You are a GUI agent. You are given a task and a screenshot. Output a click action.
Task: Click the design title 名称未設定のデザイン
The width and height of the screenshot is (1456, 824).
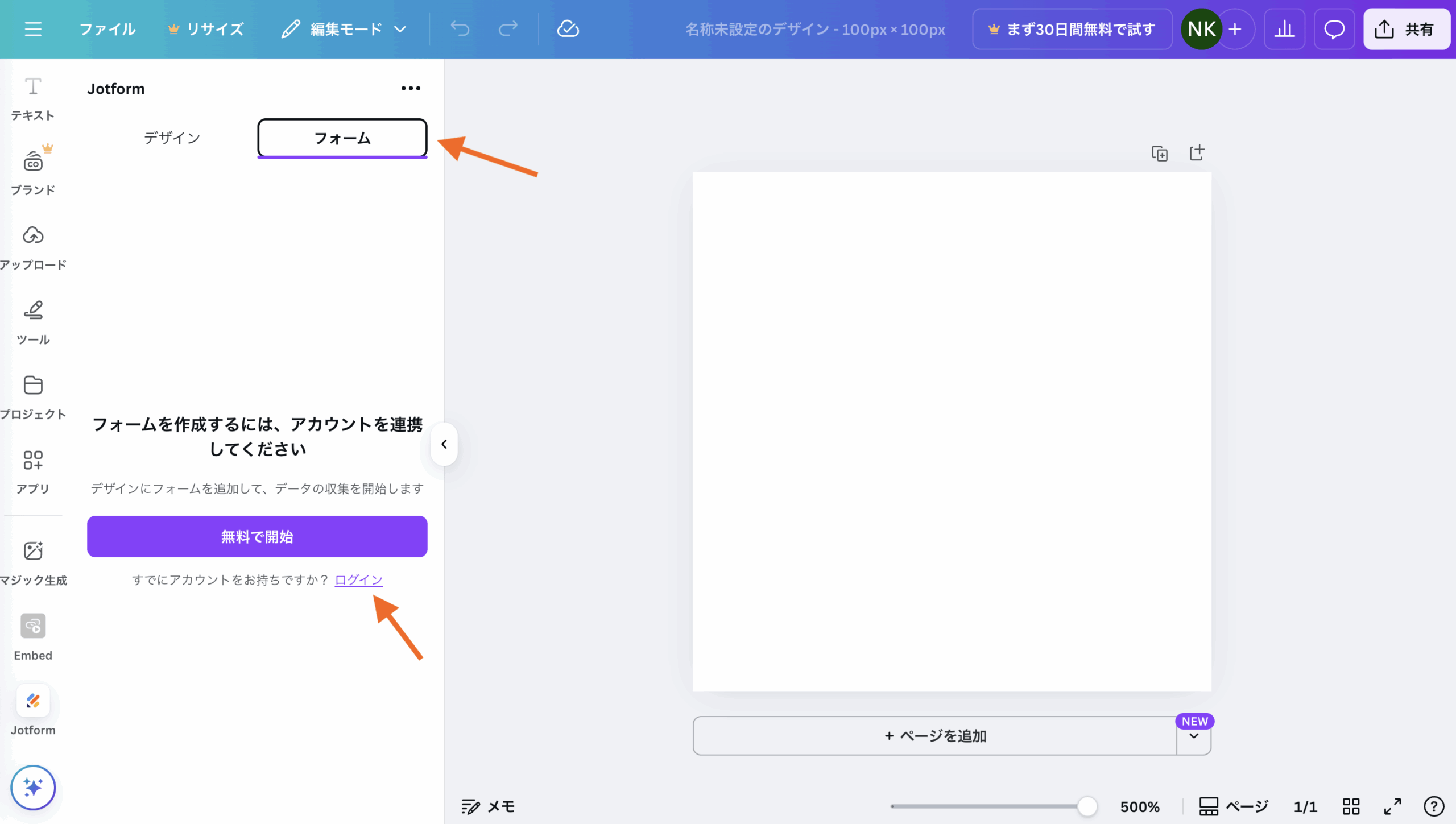[x=815, y=29]
